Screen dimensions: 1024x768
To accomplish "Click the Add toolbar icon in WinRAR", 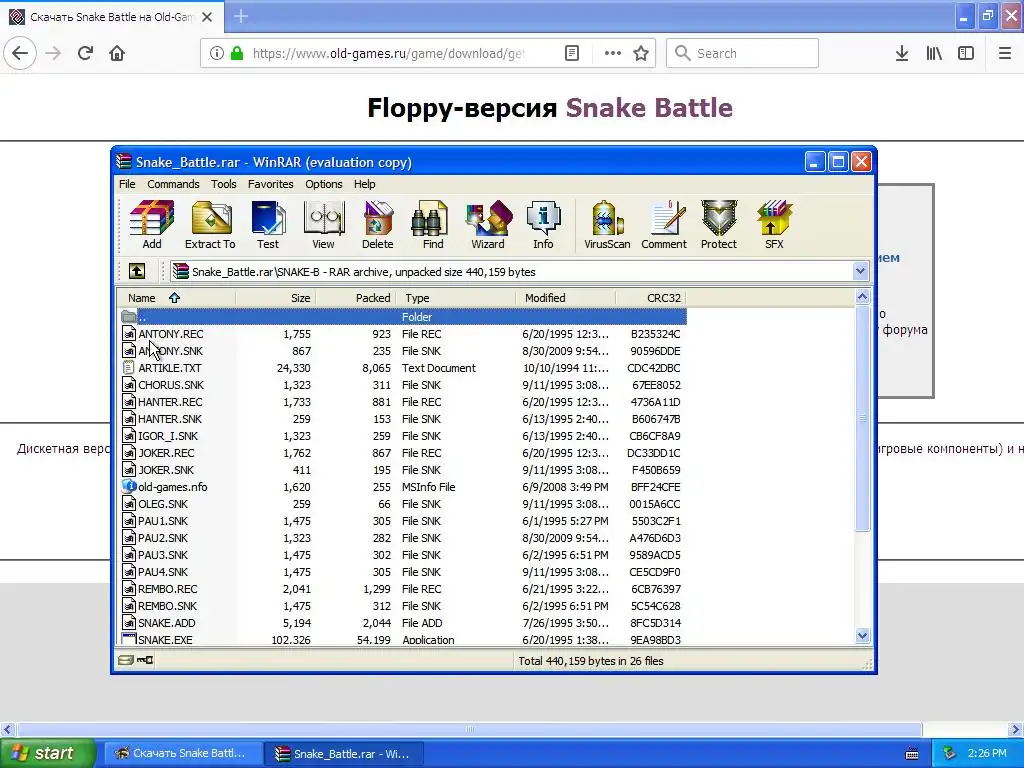I will pyautogui.click(x=152, y=225).
